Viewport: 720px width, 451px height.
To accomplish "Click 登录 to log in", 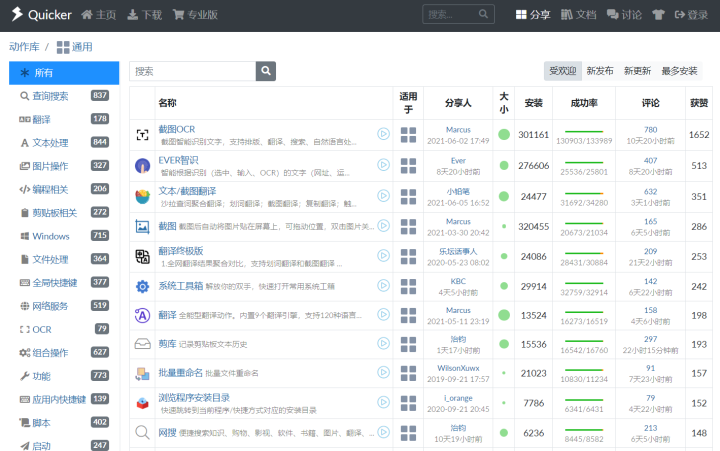I will point(691,15).
